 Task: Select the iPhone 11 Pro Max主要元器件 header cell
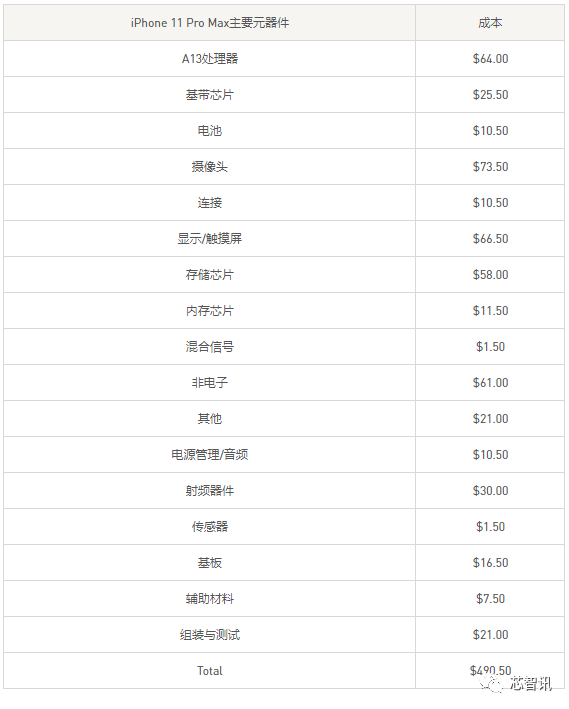click(x=209, y=23)
